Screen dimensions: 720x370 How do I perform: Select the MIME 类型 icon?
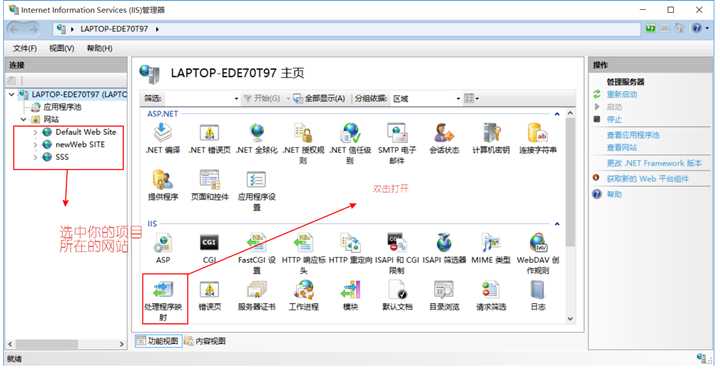[x=491, y=243]
